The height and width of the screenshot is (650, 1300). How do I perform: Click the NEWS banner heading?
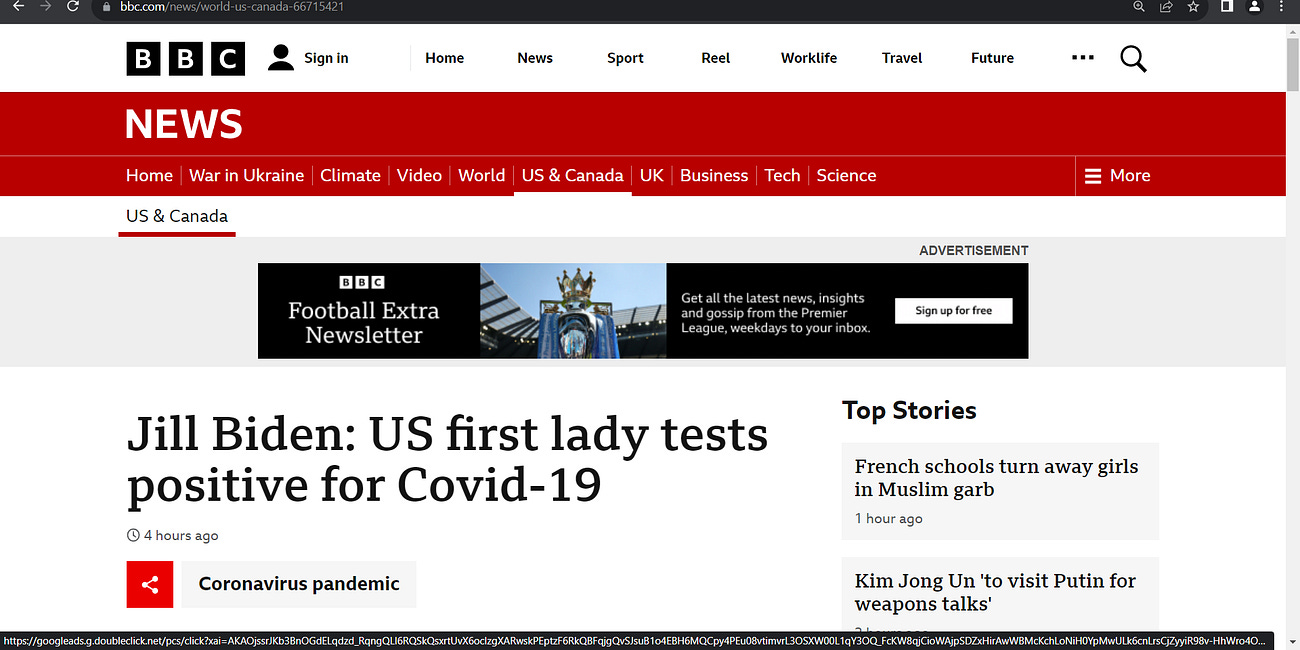(x=184, y=124)
